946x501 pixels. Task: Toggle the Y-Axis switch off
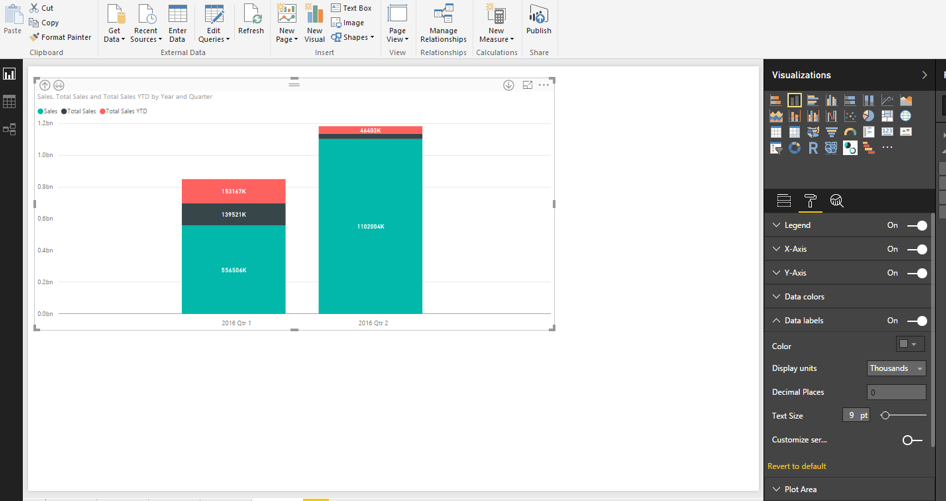[x=917, y=273]
